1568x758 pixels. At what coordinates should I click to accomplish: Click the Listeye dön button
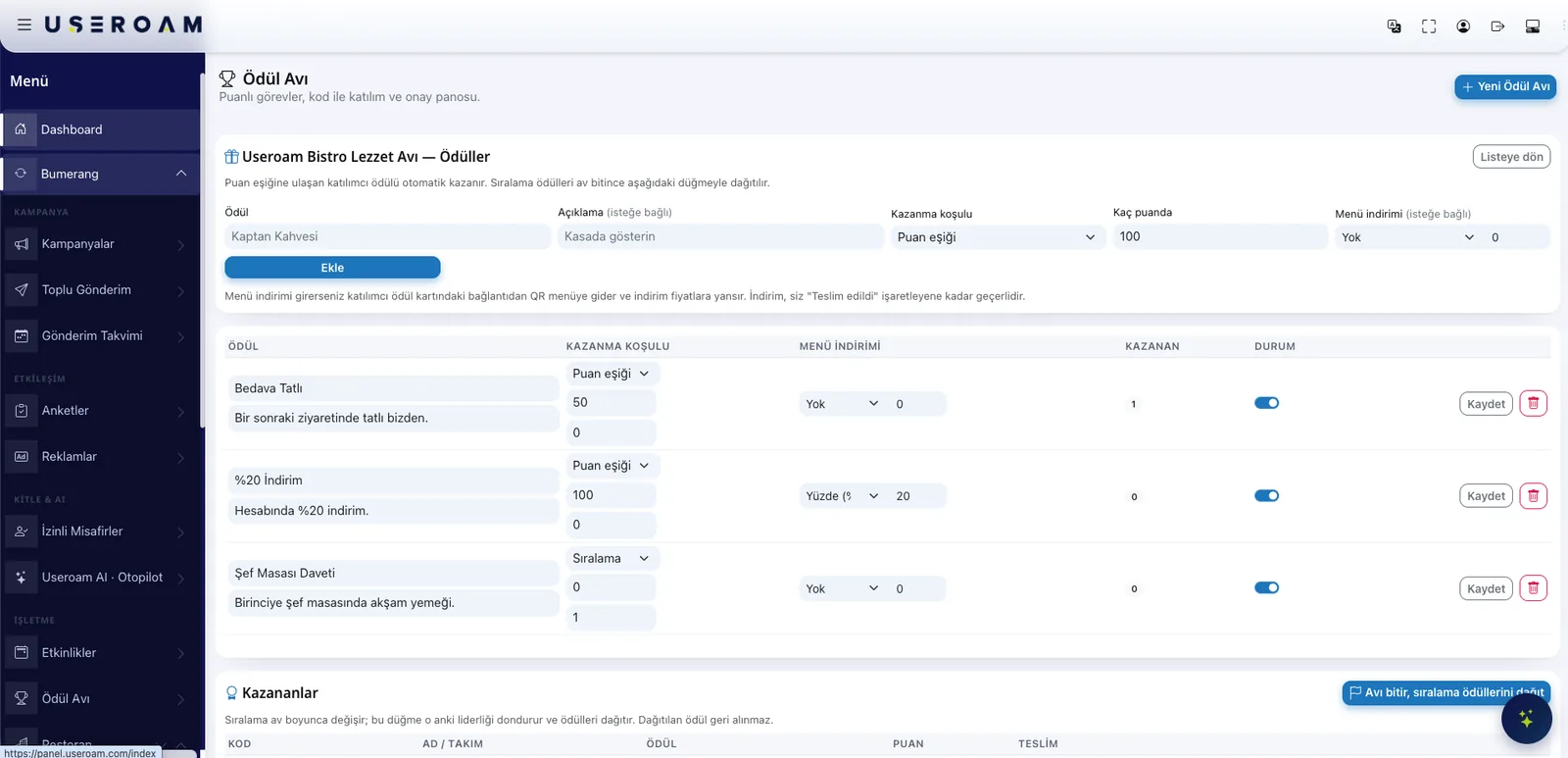(1511, 157)
